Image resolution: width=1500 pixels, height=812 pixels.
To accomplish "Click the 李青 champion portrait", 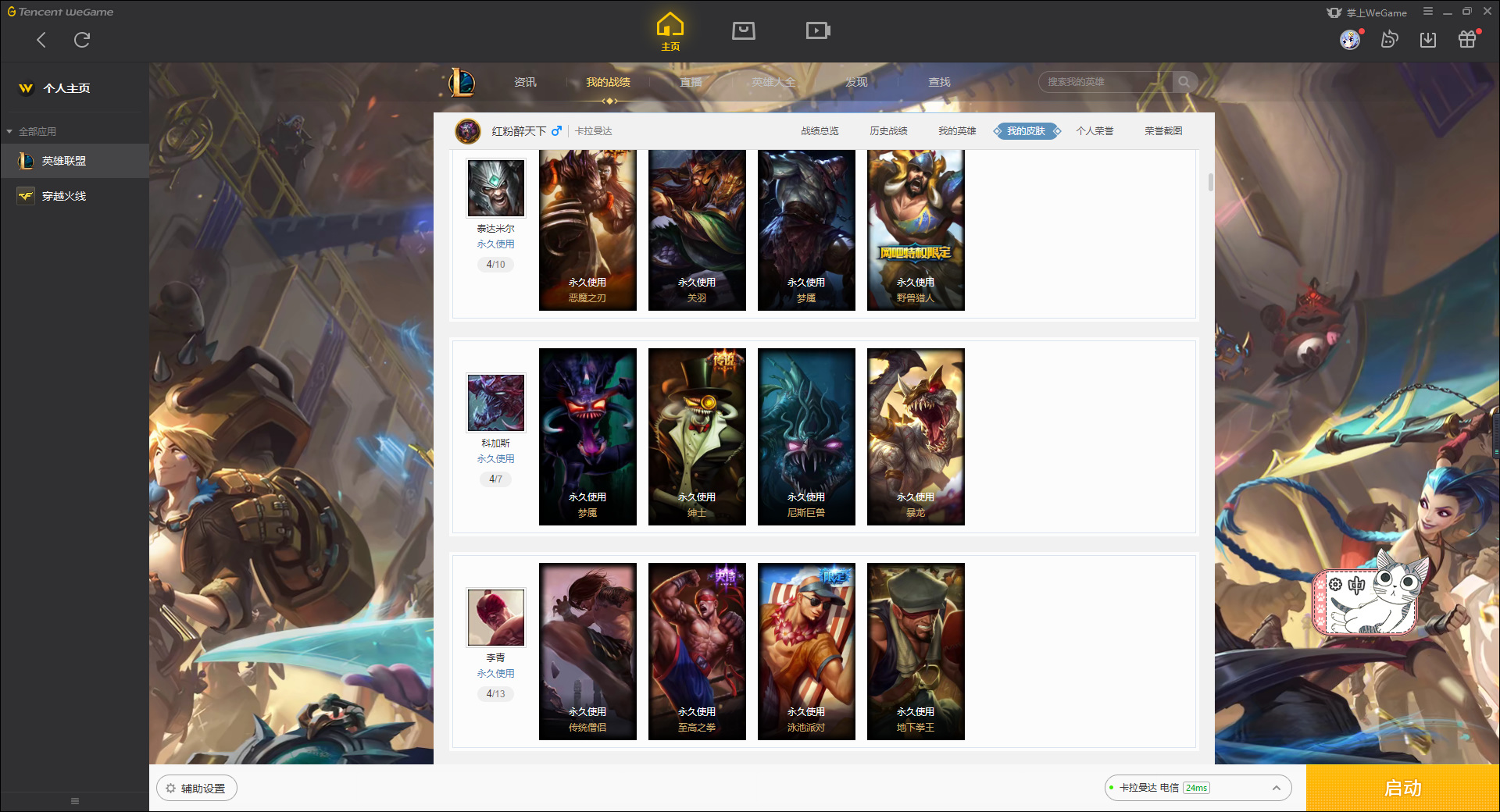I will coord(496,618).
